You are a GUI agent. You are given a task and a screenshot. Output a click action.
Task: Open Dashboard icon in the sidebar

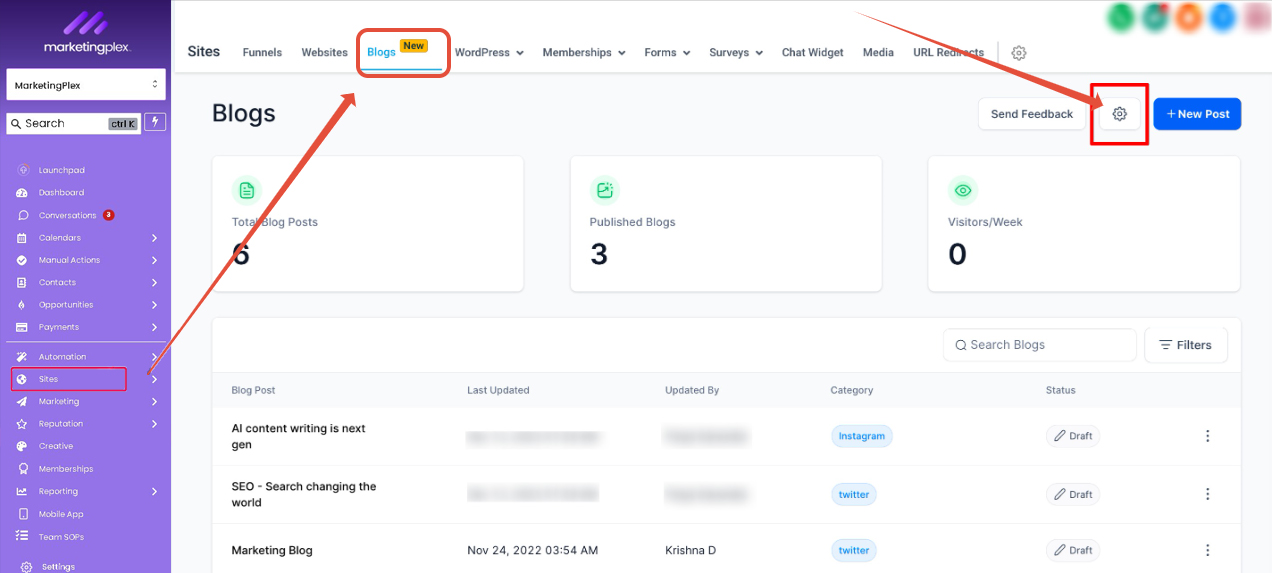[22, 192]
